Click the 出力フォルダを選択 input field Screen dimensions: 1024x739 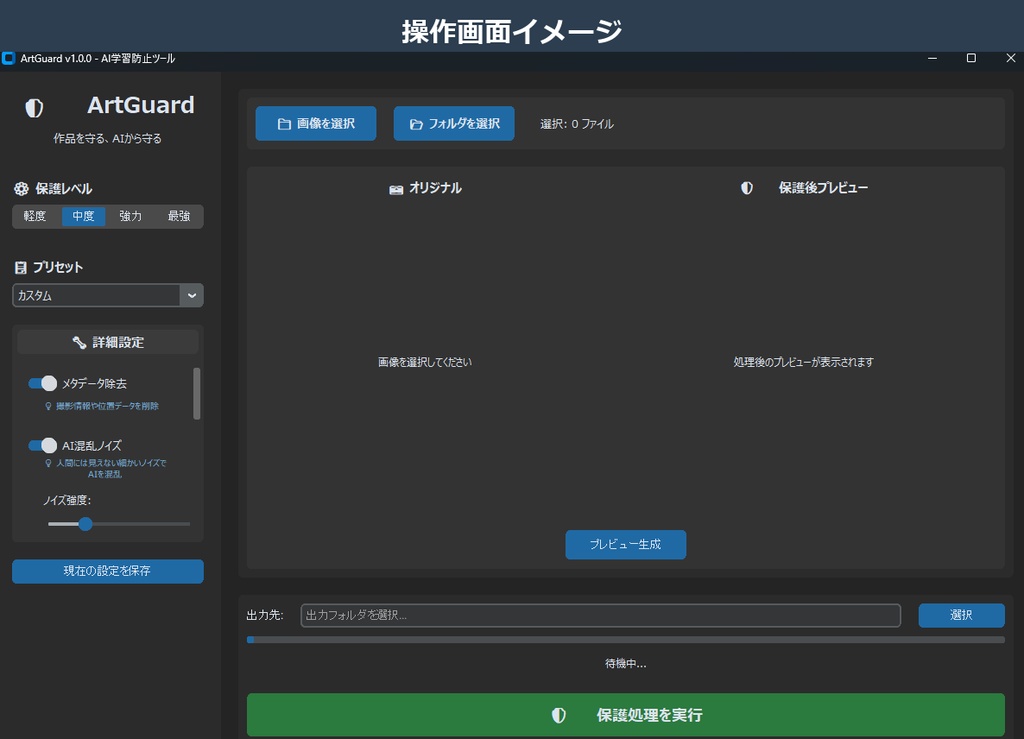click(x=599, y=615)
